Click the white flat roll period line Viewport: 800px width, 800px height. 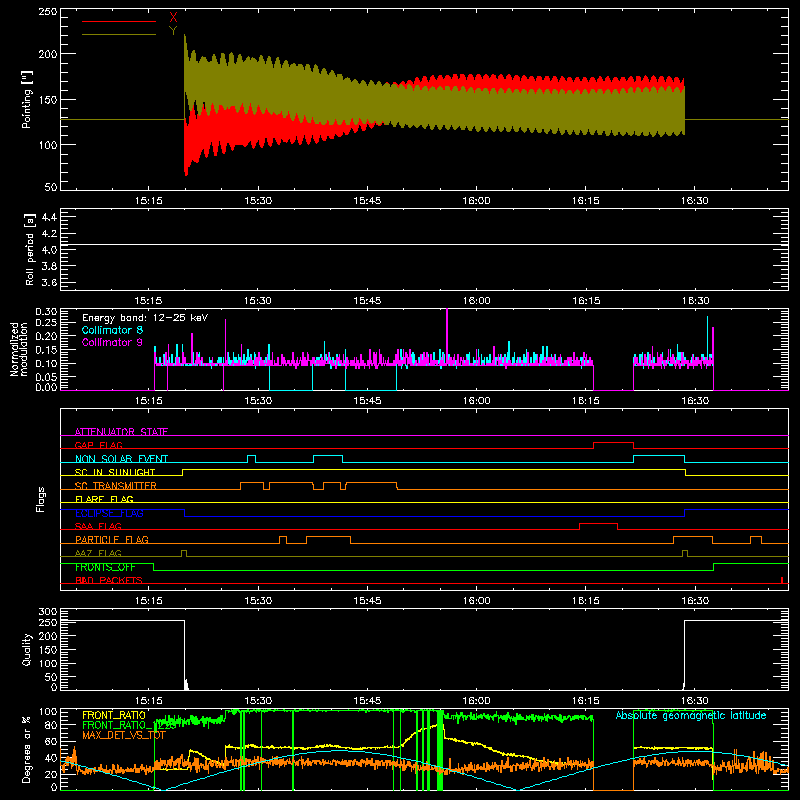424,244
